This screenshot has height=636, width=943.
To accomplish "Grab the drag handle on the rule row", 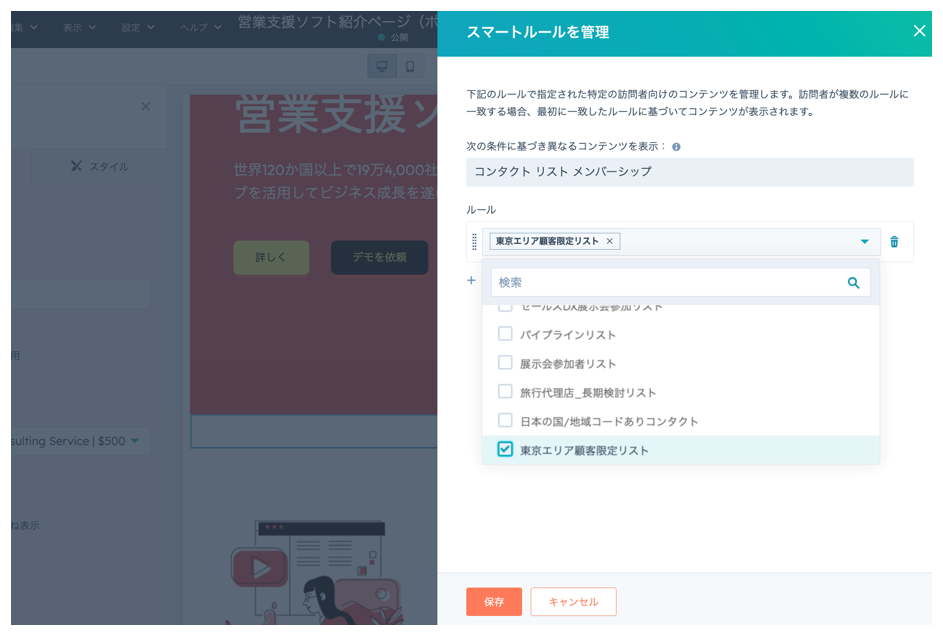I will 474,242.
